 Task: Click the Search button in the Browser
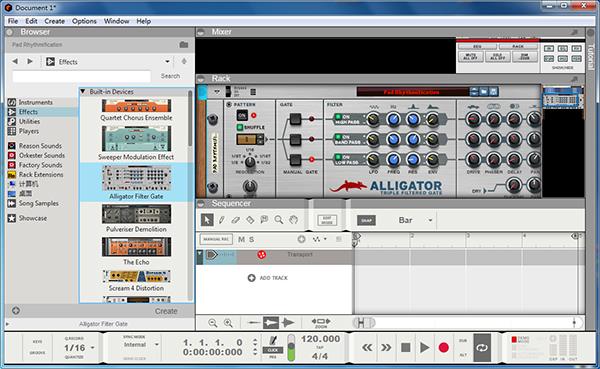pyautogui.click(x=170, y=76)
